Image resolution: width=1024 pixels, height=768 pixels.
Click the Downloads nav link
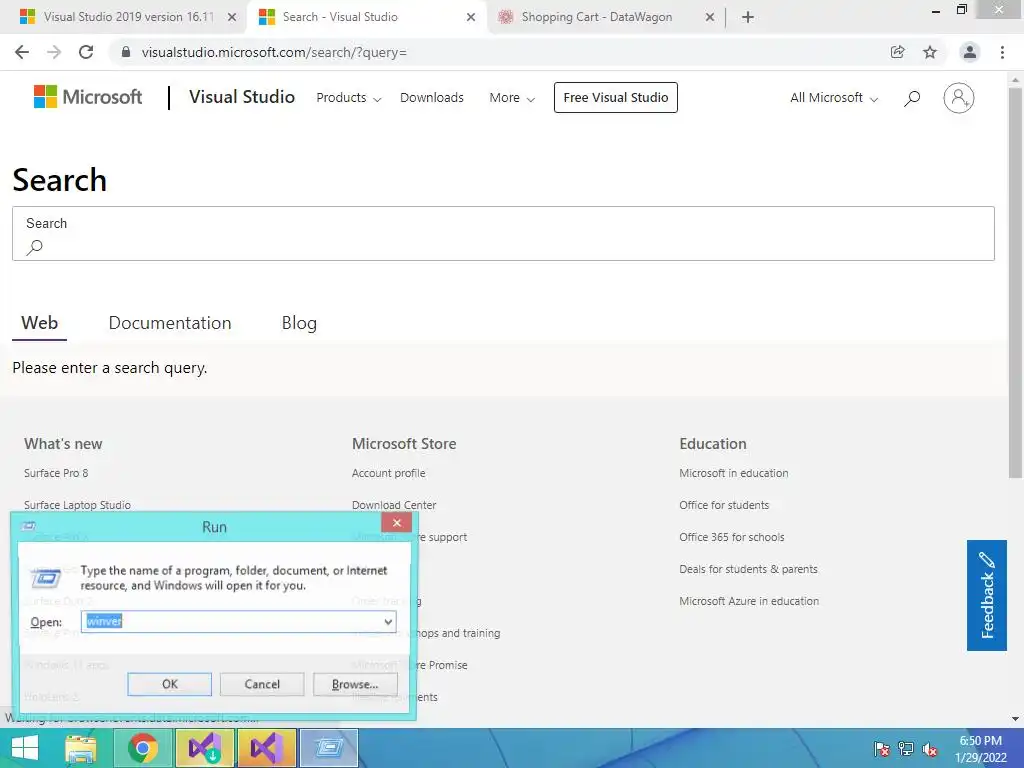tap(432, 98)
